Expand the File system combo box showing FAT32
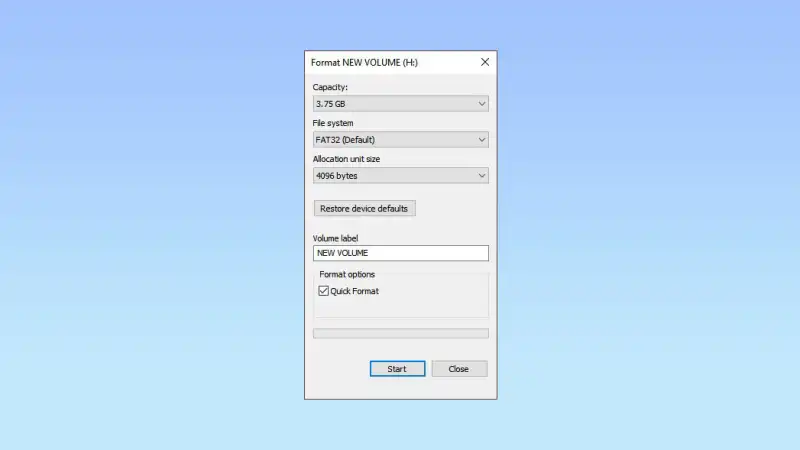The width and height of the screenshot is (800, 450). point(401,140)
